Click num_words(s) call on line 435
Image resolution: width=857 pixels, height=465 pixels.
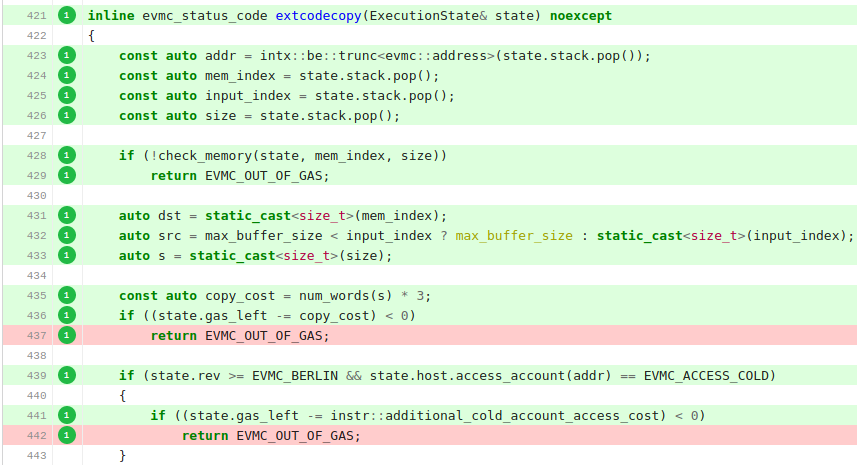tap(346, 296)
